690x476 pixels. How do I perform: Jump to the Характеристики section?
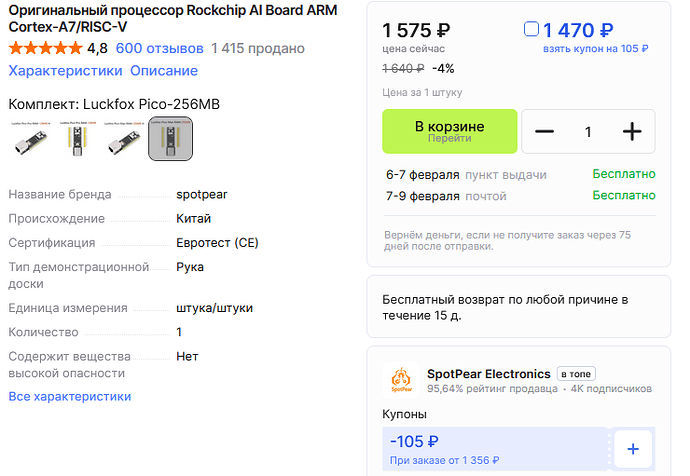(65, 71)
